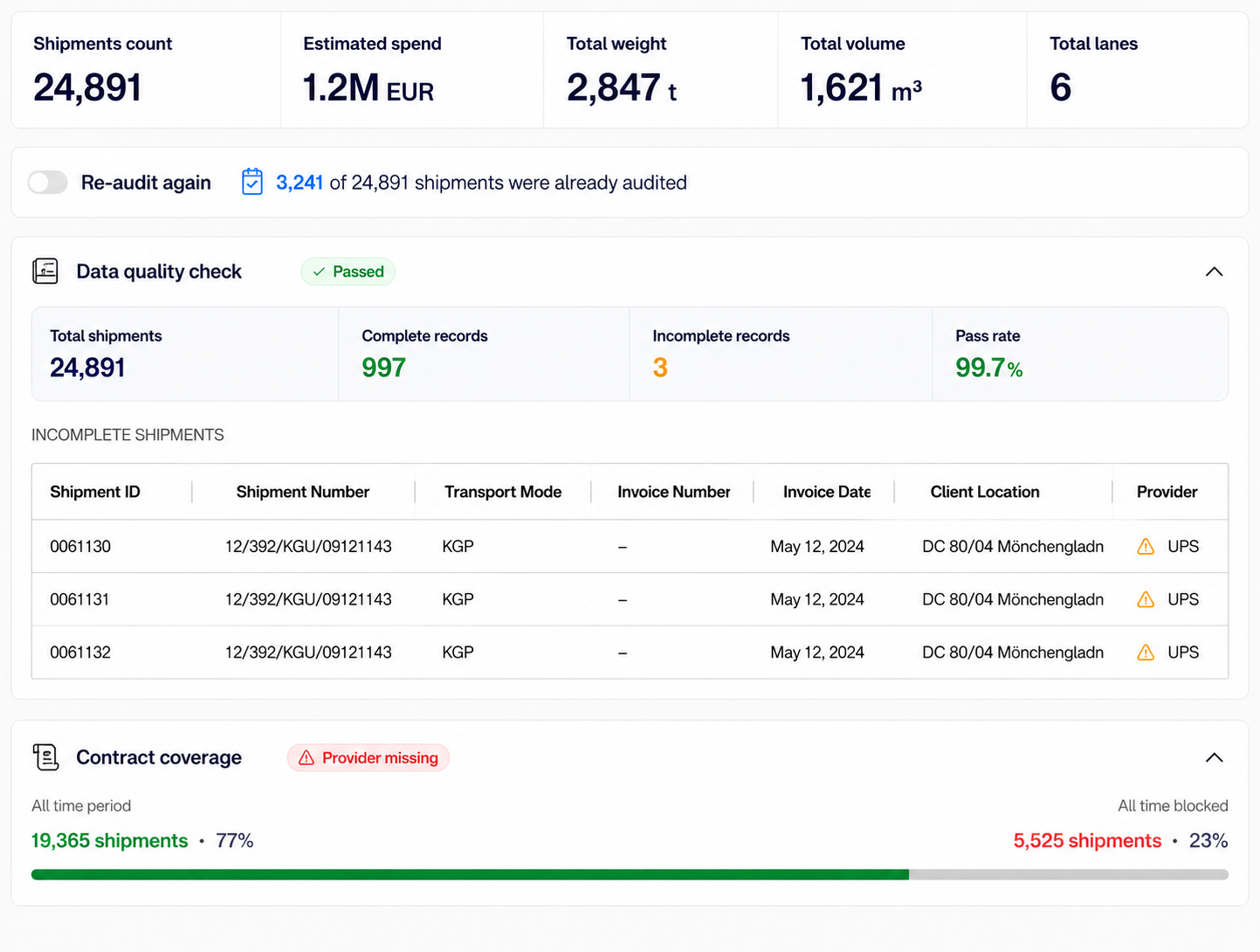Image resolution: width=1260 pixels, height=952 pixels.
Task: Click the Total lanes value 6
Action: pos(1060,88)
